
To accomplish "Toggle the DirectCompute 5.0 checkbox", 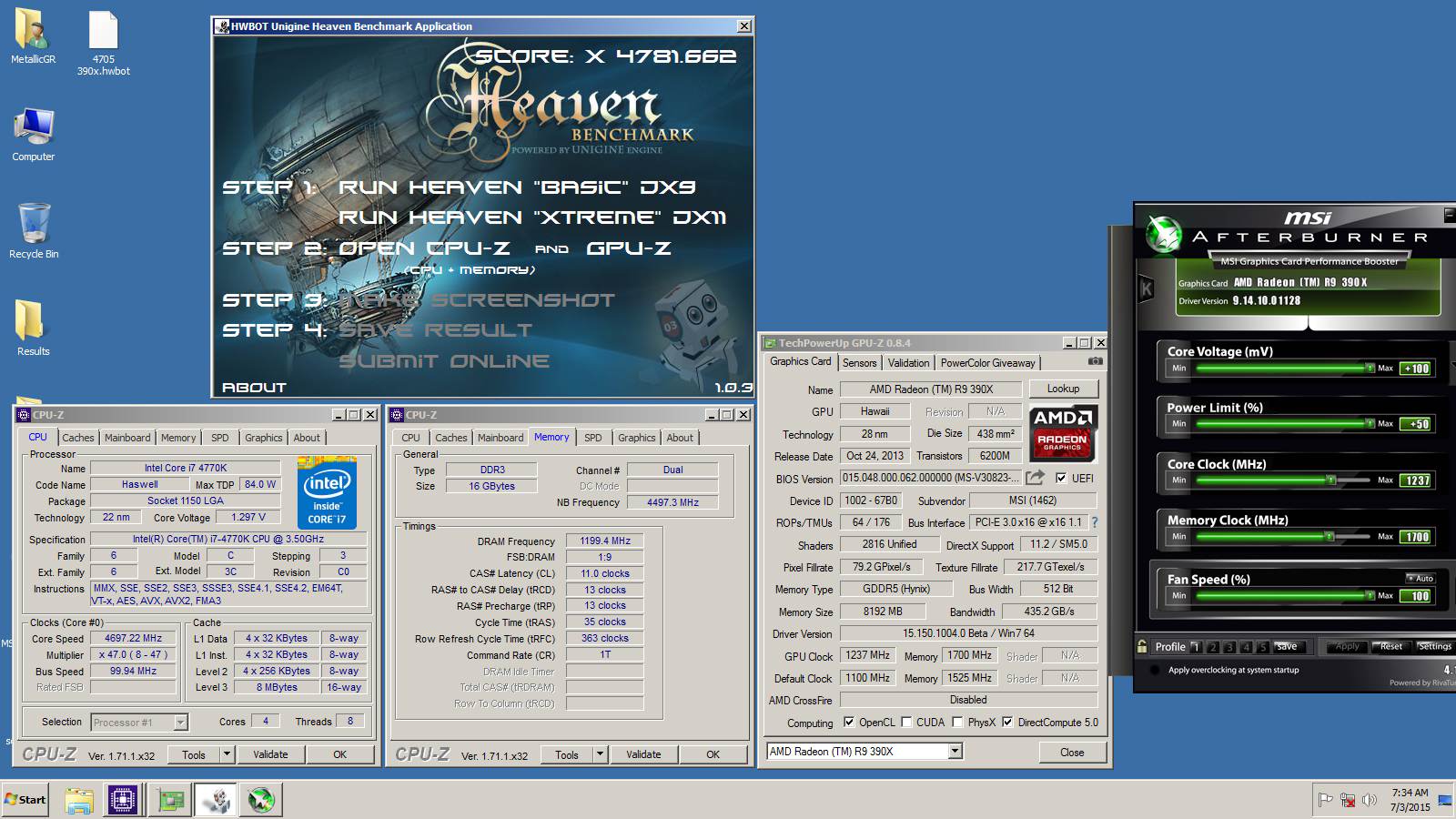I will point(1007,723).
